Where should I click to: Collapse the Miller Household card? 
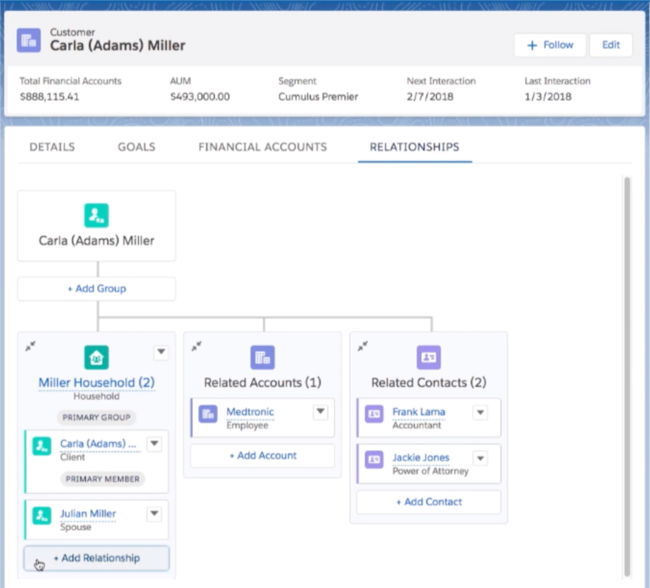(x=31, y=346)
